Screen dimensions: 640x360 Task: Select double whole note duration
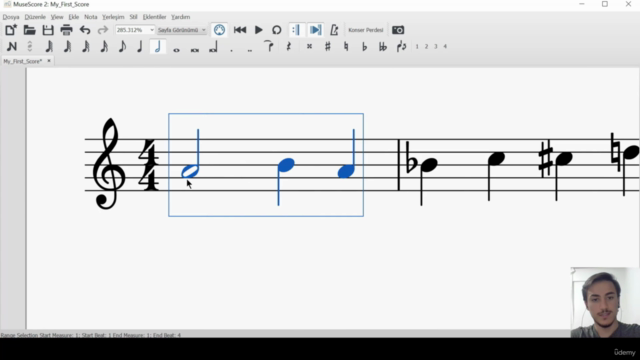coord(195,50)
